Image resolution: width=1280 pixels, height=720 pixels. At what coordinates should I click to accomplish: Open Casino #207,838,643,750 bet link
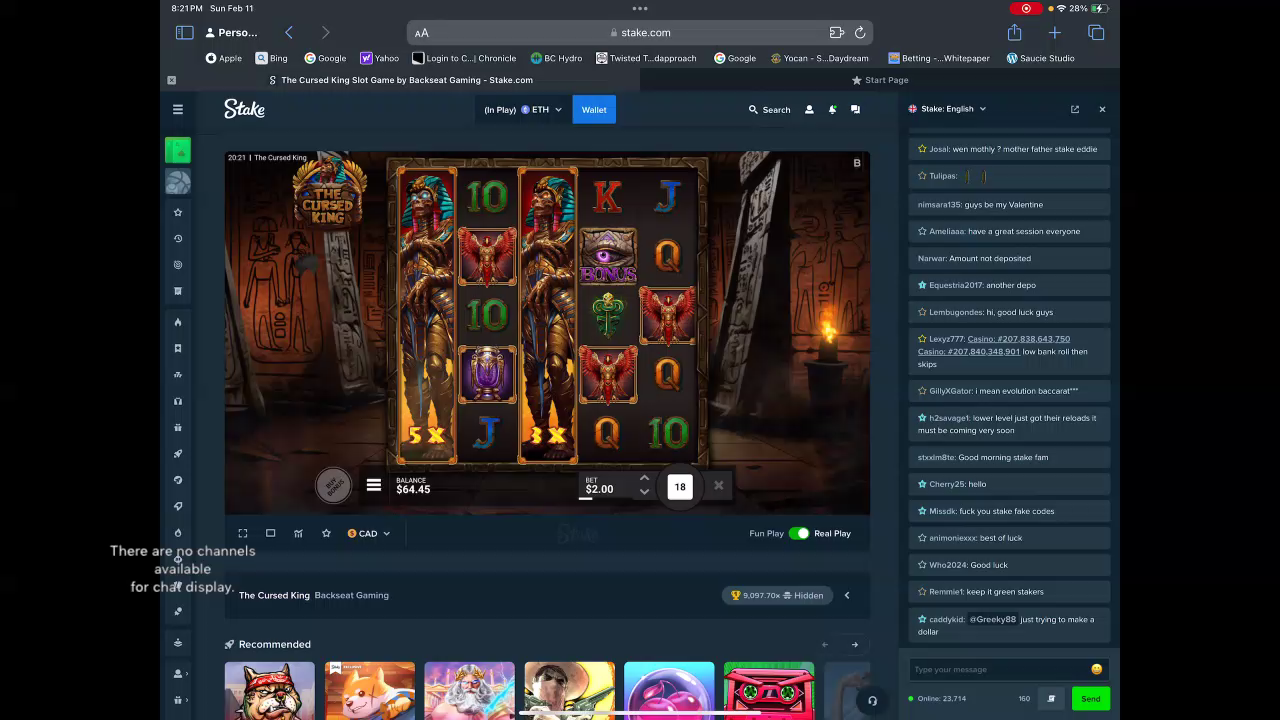click(1018, 339)
